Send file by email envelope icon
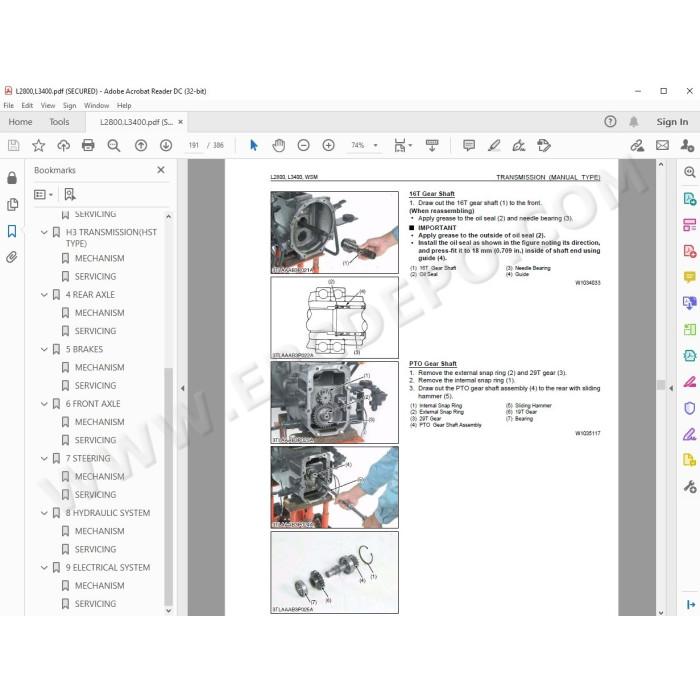The image size is (700, 700). click(662, 145)
